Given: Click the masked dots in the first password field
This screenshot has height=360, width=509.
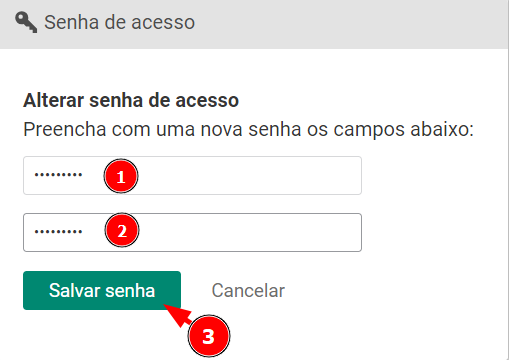Looking at the screenshot, I should [x=58, y=175].
